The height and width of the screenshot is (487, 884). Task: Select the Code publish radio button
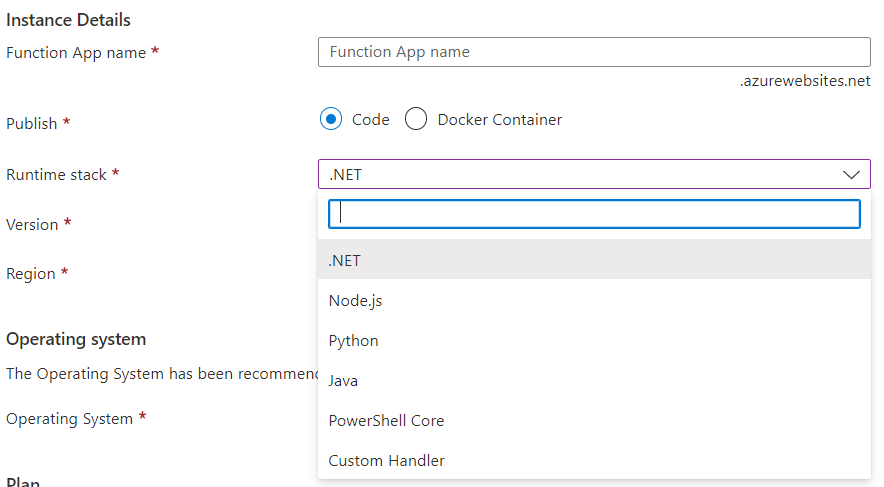point(331,119)
